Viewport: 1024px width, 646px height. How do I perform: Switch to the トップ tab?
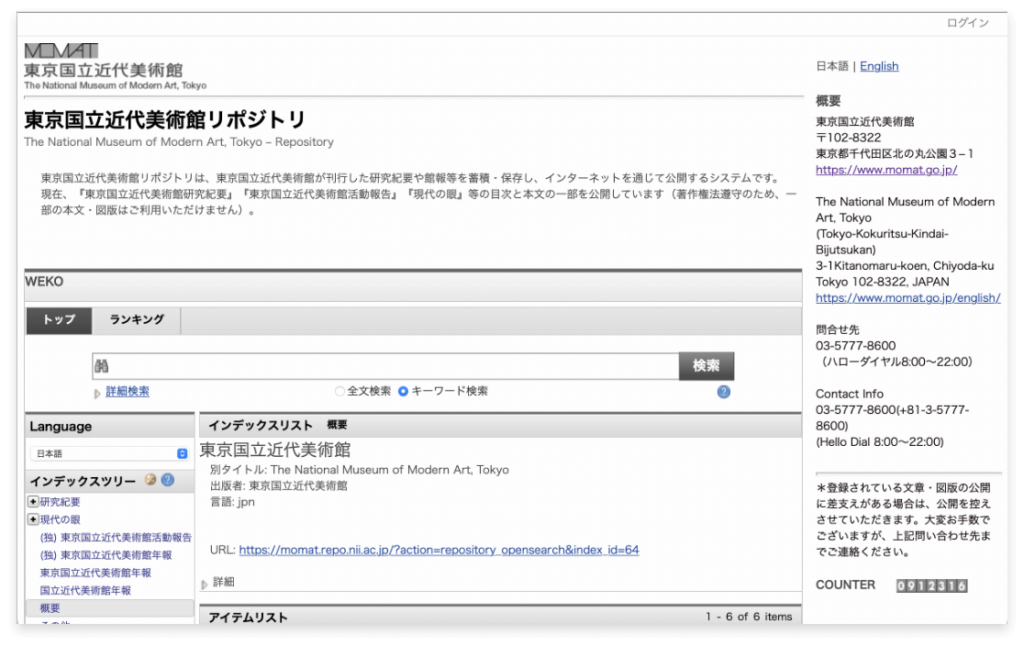59,320
